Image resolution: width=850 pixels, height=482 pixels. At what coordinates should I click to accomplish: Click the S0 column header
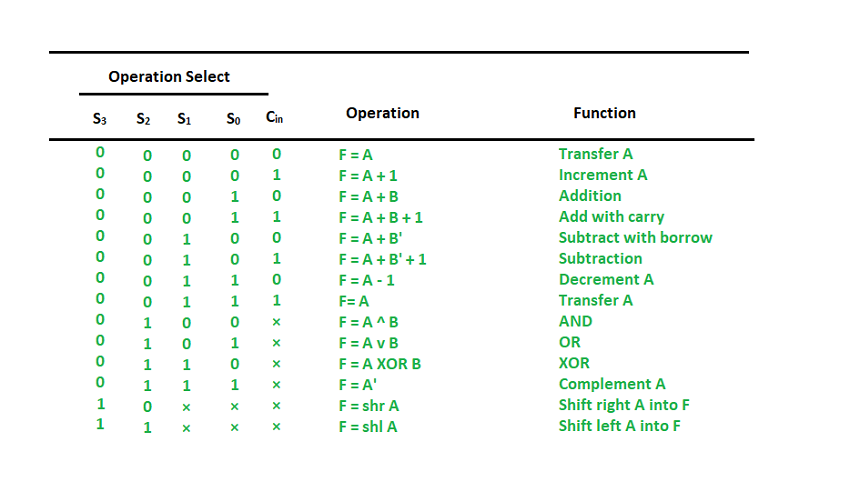coord(233,118)
